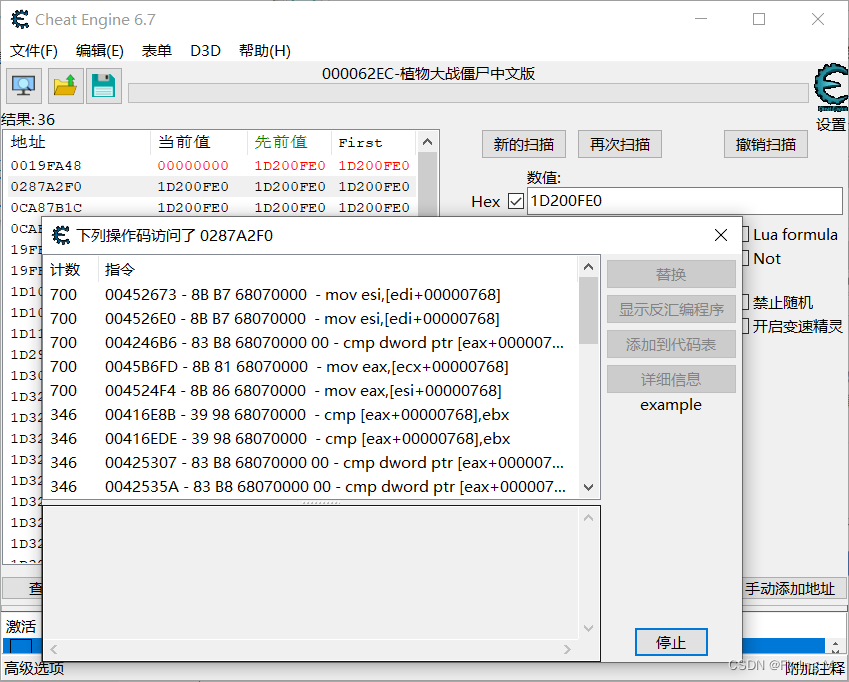This screenshot has height=682, width=849.
Task: Click the 计数 column header
Action: [71, 270]
